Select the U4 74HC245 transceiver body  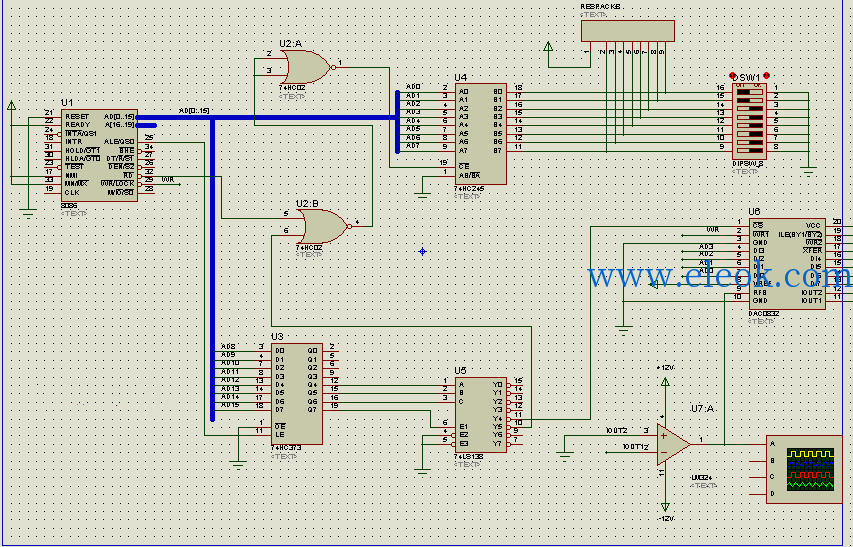point(481,134)
